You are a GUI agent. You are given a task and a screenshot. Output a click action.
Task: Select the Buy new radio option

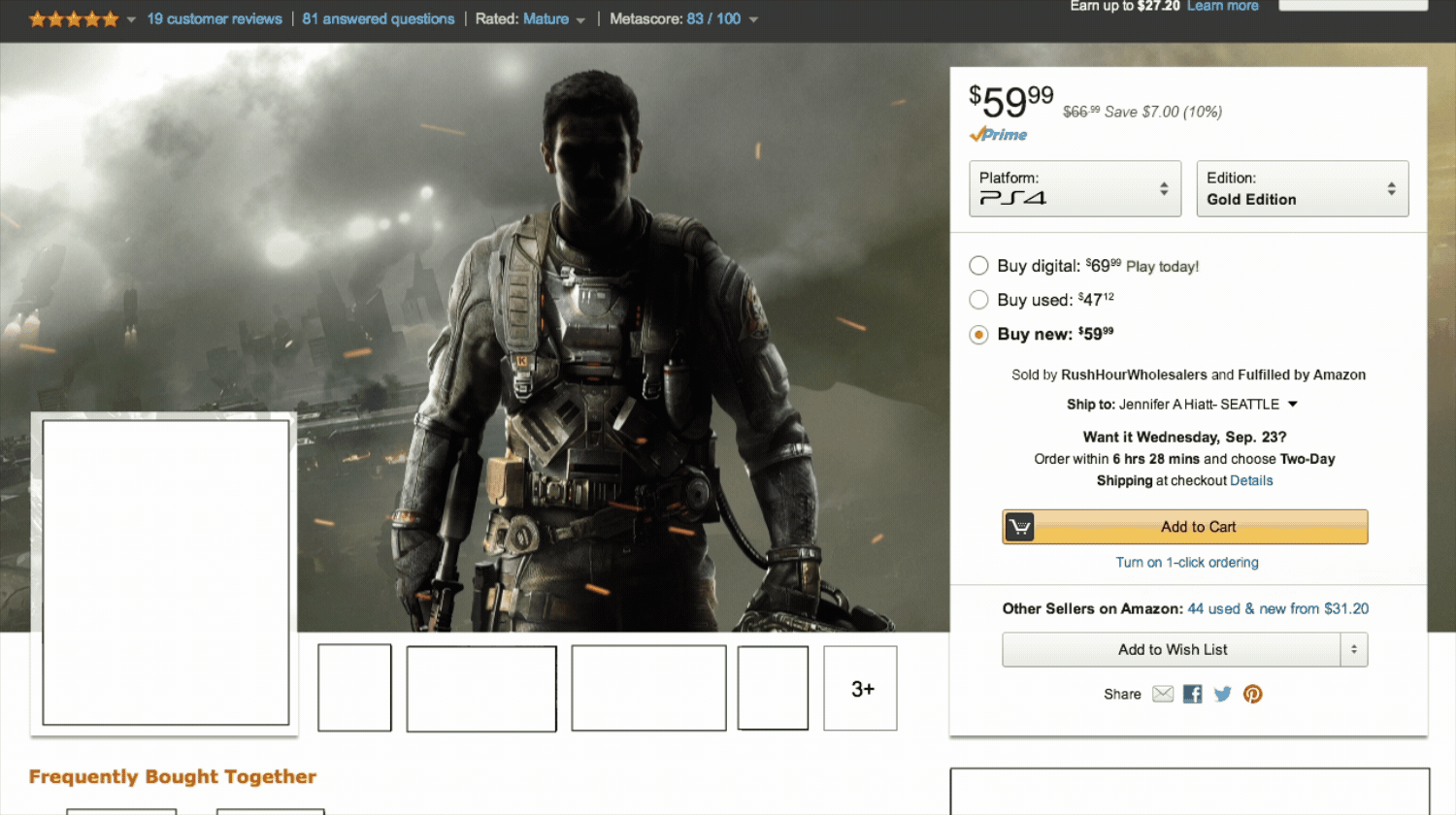[978, 334]
